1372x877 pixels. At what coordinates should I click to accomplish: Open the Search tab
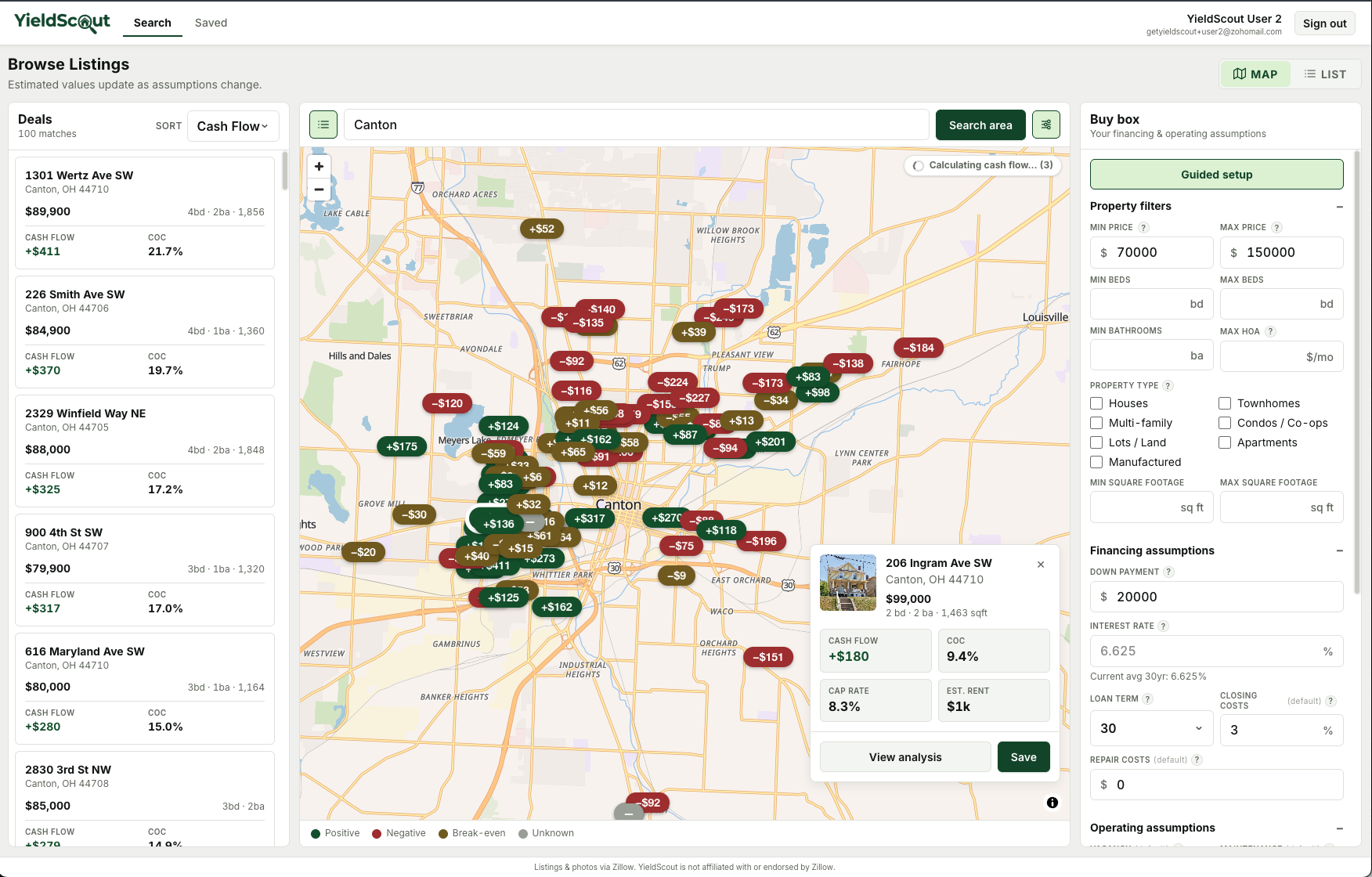[153, 23]
